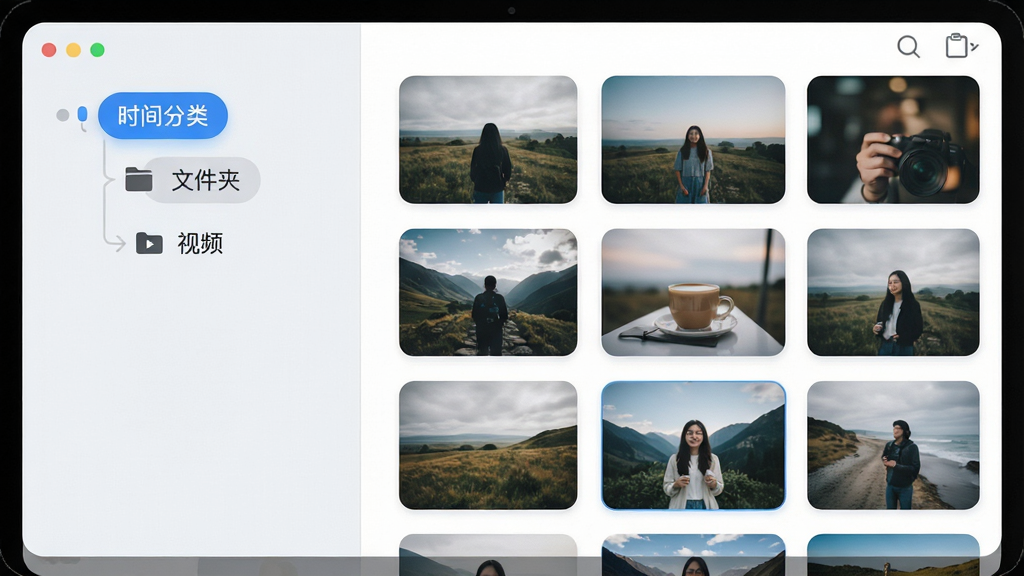Open the search magnifier icon
This screenshot has height=576, width=1024.
pyautogui.click(x=908, y=47)
